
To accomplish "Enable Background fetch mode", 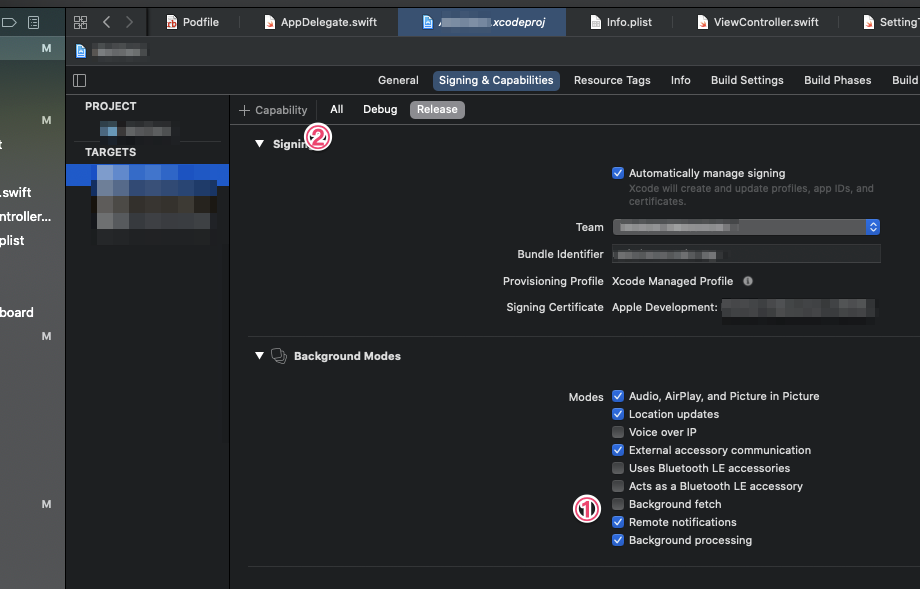I will (618, 504).
